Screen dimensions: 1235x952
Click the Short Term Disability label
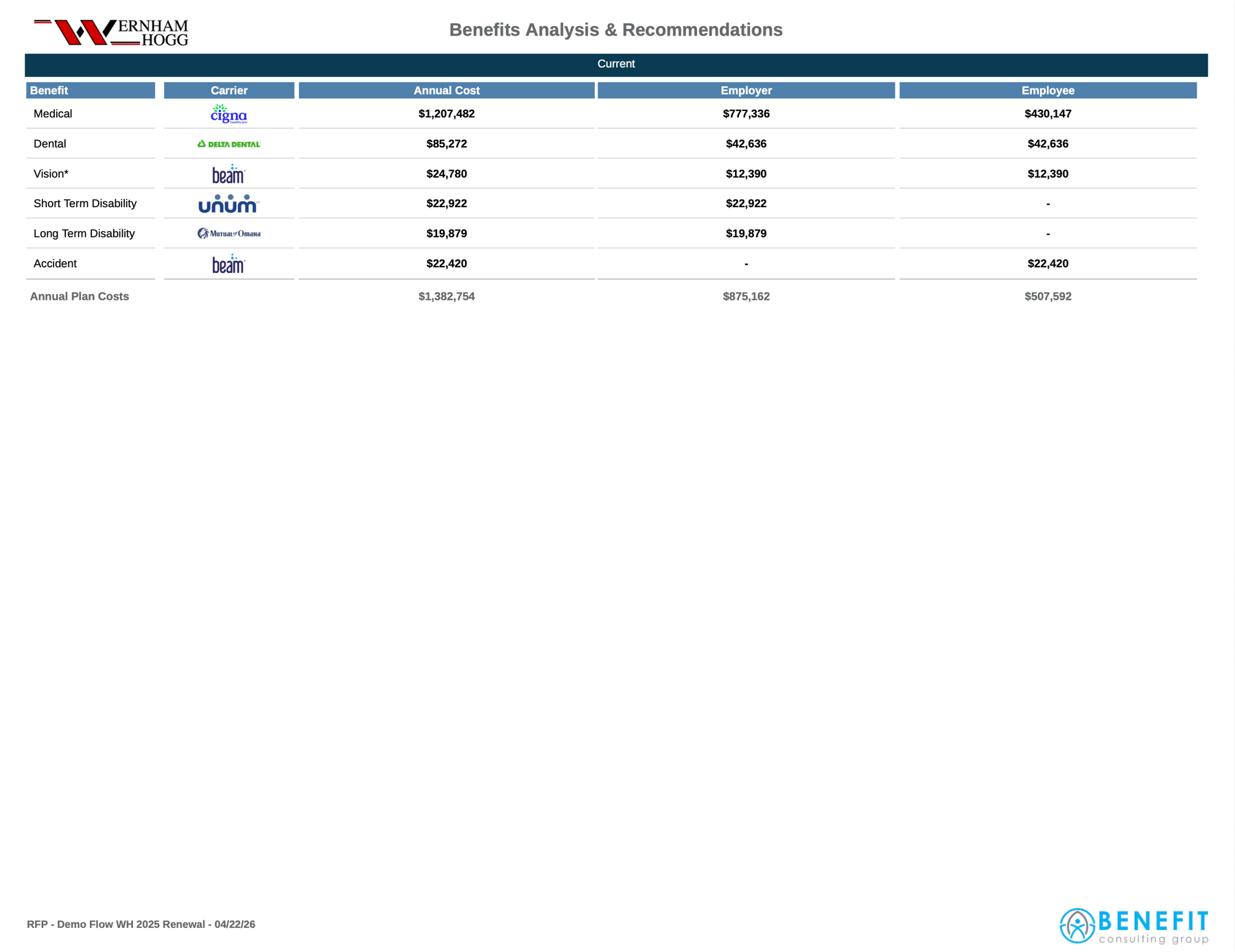click(85, 204)
